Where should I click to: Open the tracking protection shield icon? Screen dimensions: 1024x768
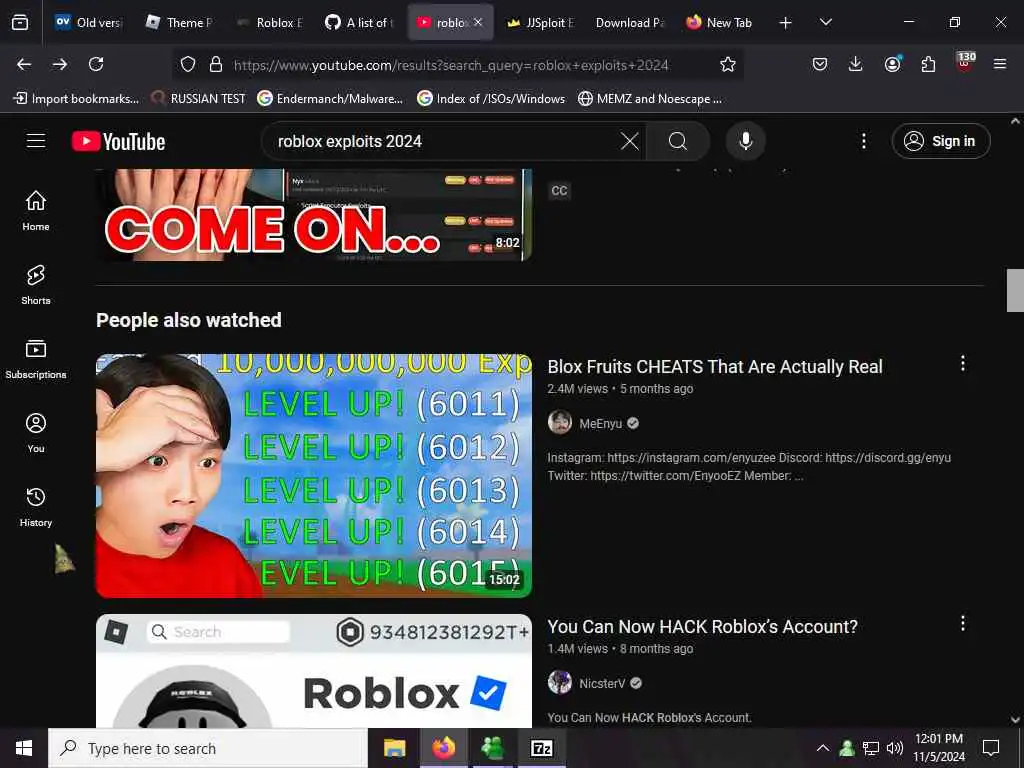click(x=188, y=64)
